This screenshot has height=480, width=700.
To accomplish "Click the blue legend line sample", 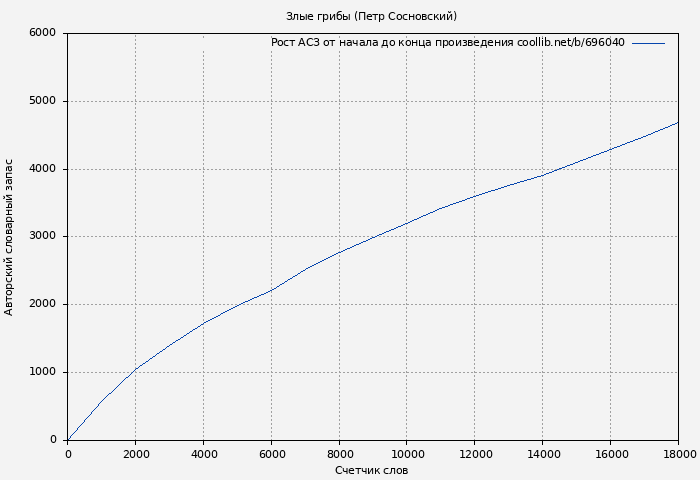I will tap(648, 43).
